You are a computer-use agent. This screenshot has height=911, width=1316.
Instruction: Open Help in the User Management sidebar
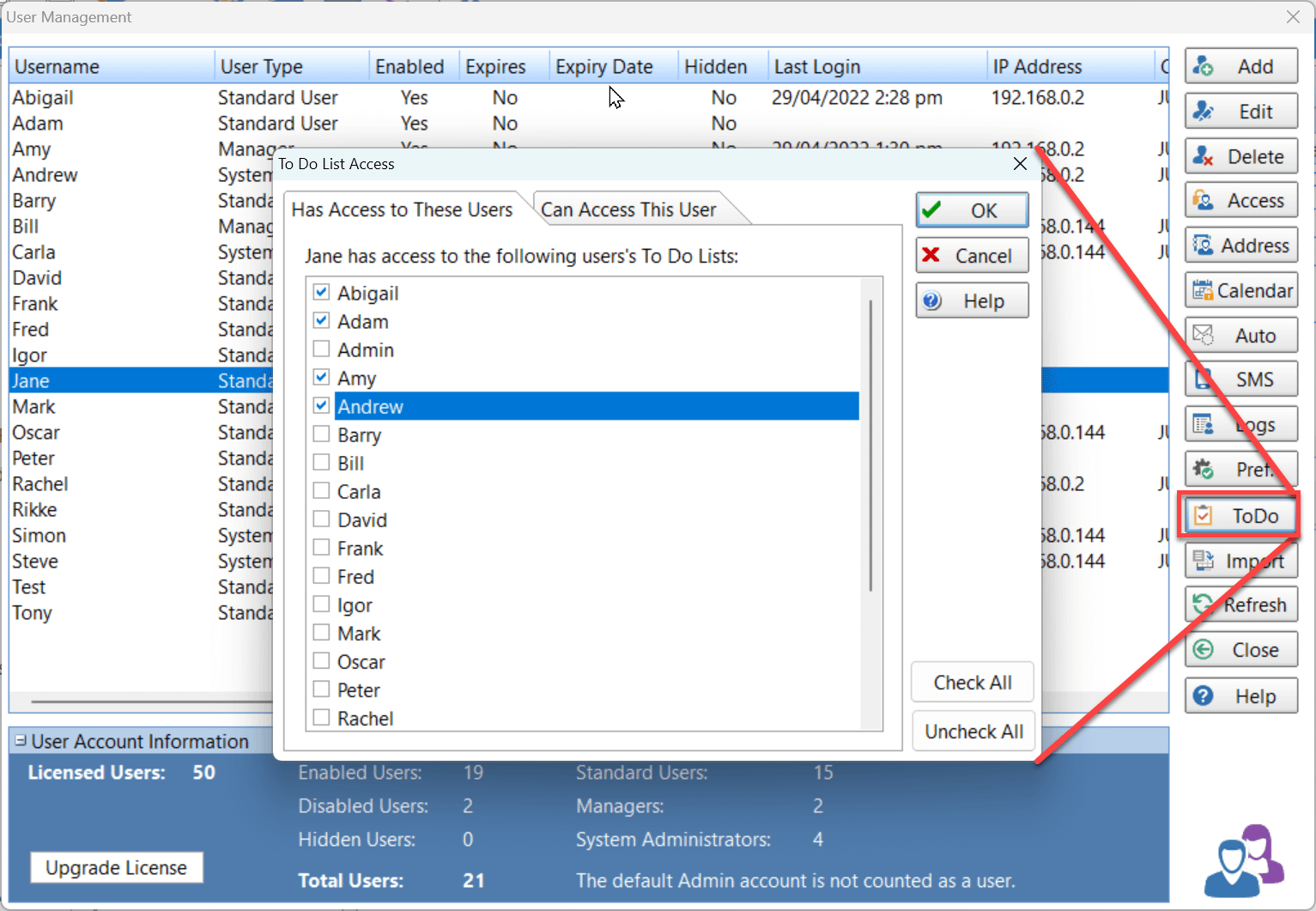click(x=1240, y=695)
